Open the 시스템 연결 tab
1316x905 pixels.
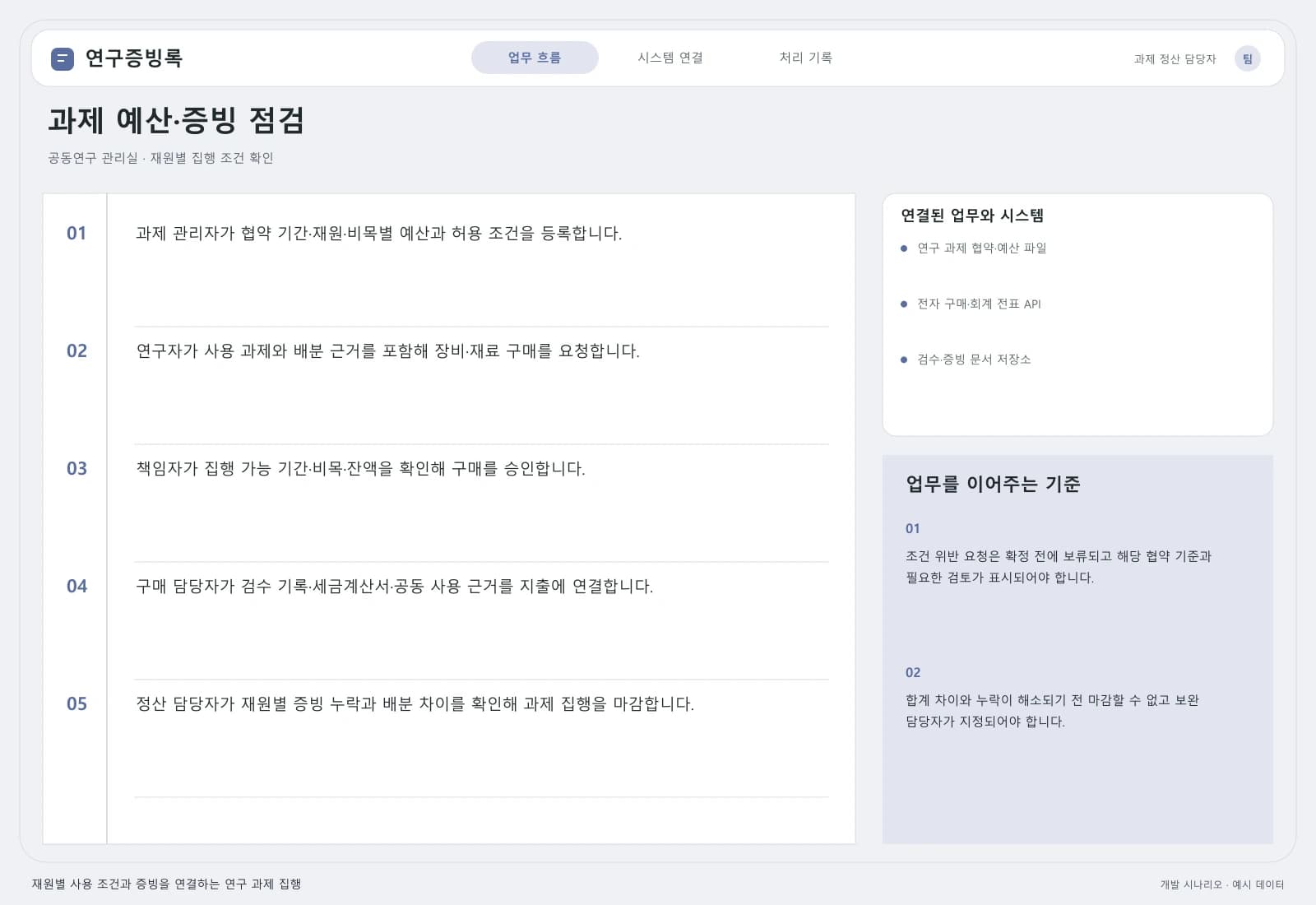(670, 58)
